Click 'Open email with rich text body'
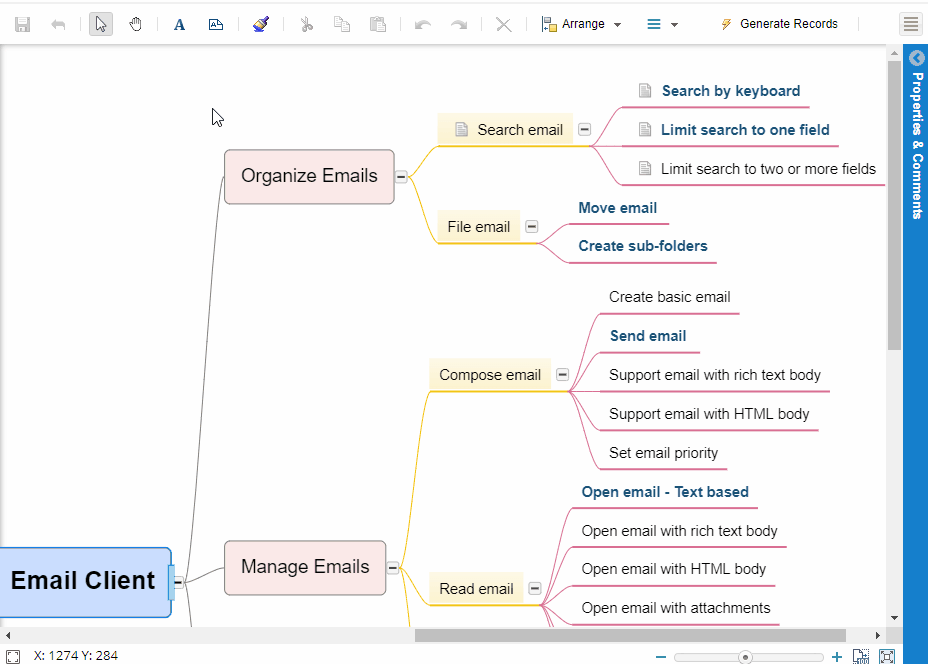 (x=679, y=531)
